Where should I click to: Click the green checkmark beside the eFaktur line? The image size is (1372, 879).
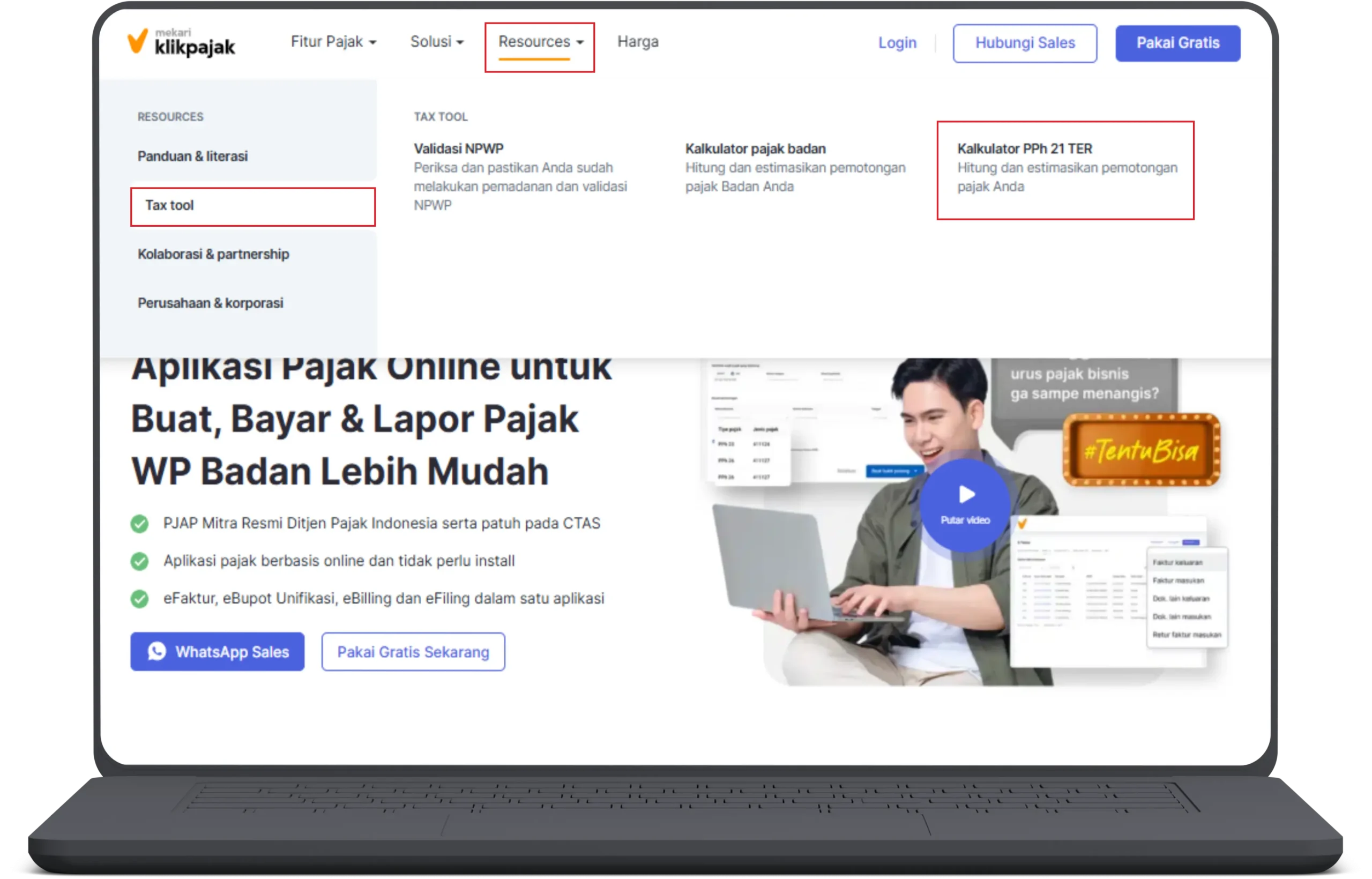coord(139,599)
